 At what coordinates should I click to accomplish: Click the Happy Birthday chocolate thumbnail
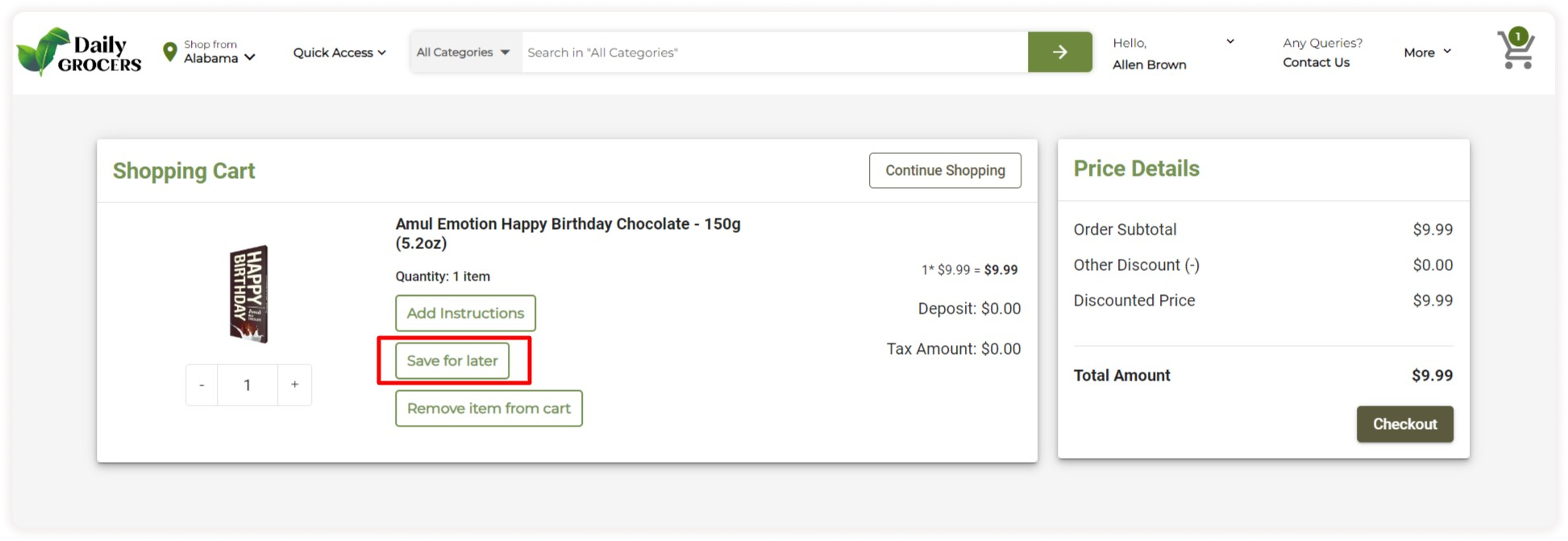(248, 293)
